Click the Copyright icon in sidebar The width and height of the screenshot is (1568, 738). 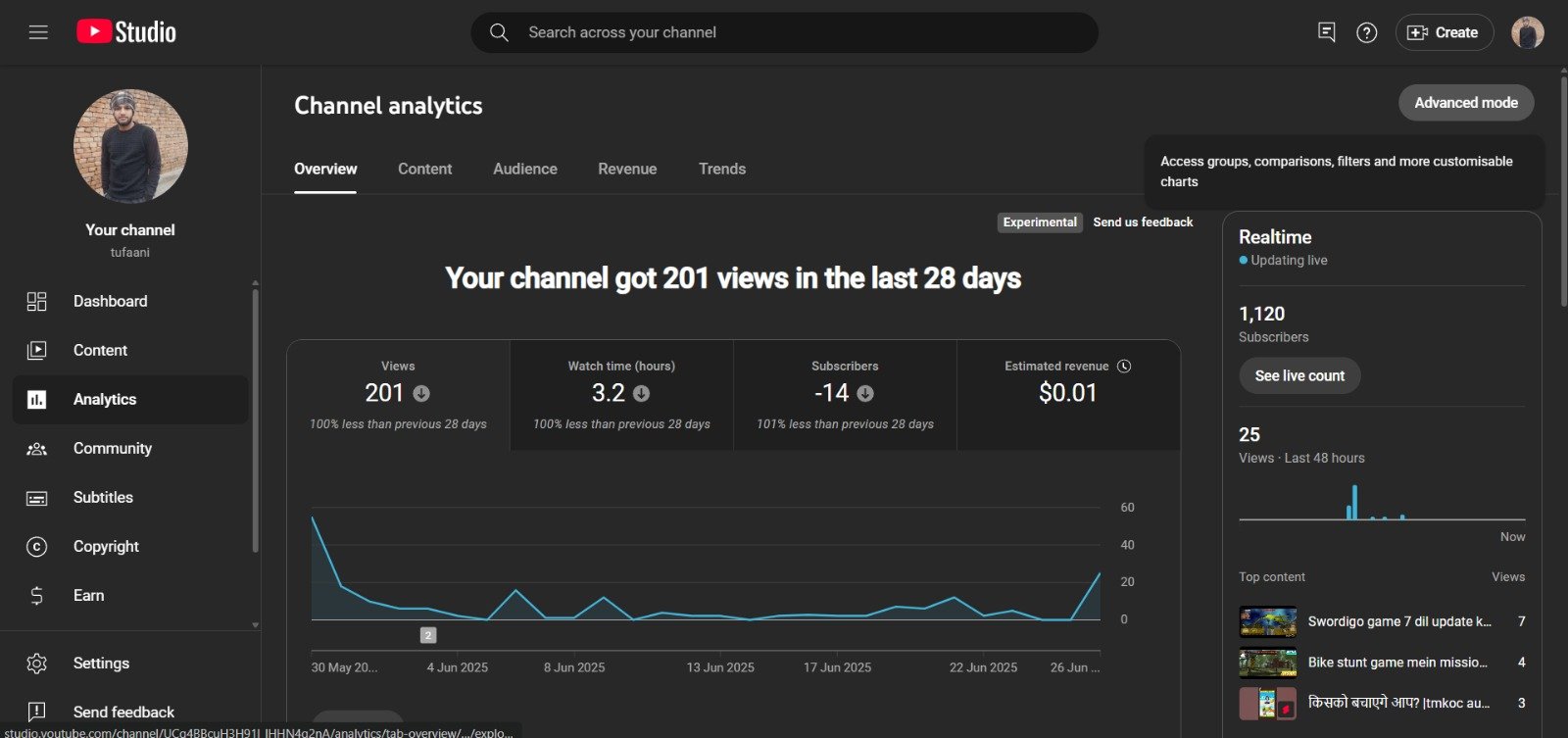[x=36, y=546]
